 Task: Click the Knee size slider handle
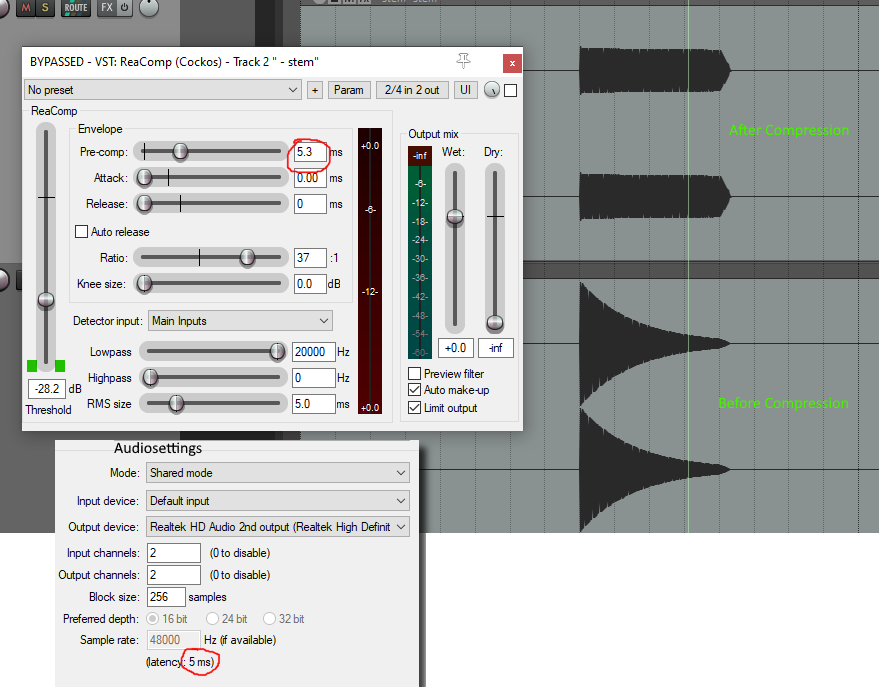(145, 284)
